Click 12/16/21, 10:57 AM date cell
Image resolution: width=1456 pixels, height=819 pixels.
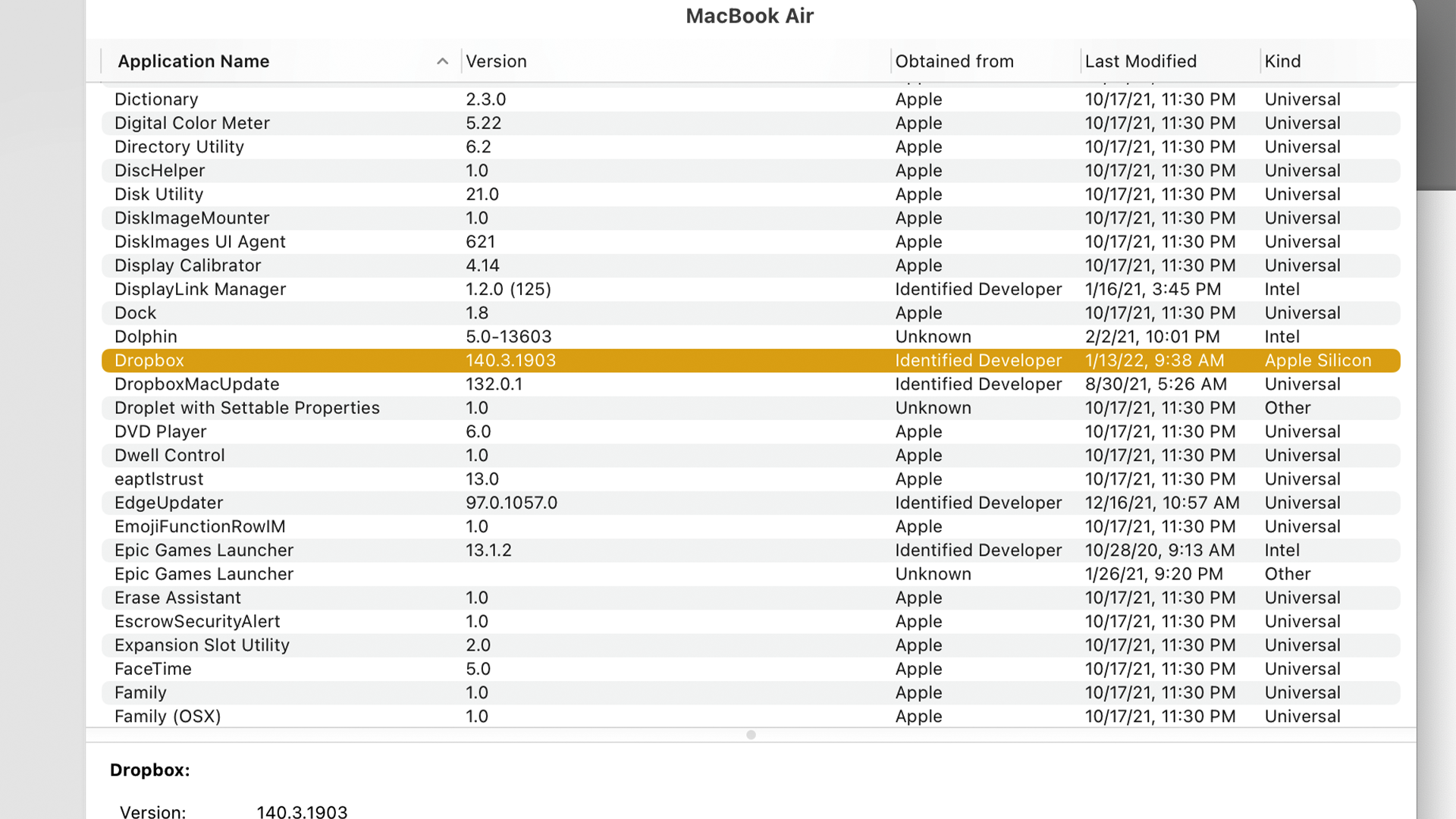coord(1163,503)
